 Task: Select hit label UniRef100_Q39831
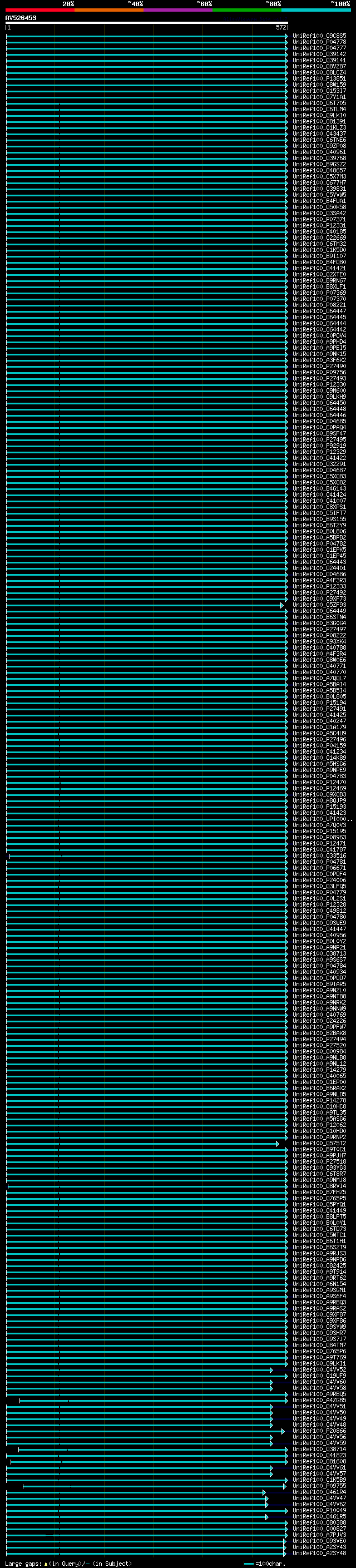click(x=319, y=189)
